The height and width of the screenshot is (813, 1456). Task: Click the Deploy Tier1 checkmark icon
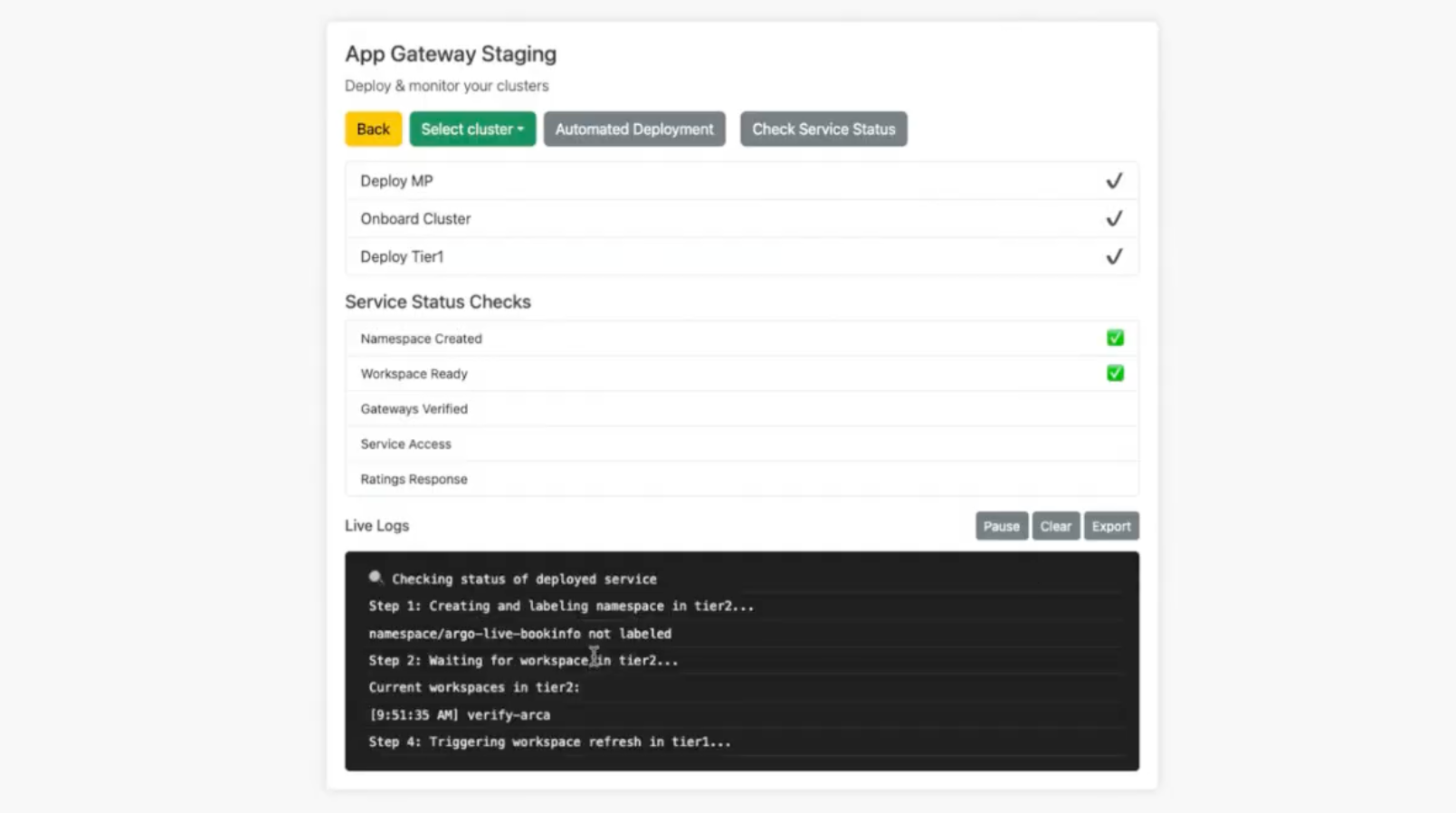coord(1114,257)
